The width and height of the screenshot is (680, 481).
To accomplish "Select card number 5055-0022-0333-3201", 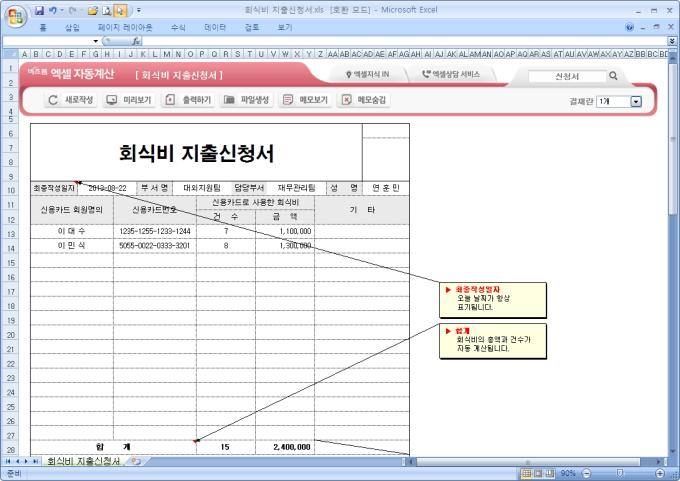I will (x=155, y=245).
